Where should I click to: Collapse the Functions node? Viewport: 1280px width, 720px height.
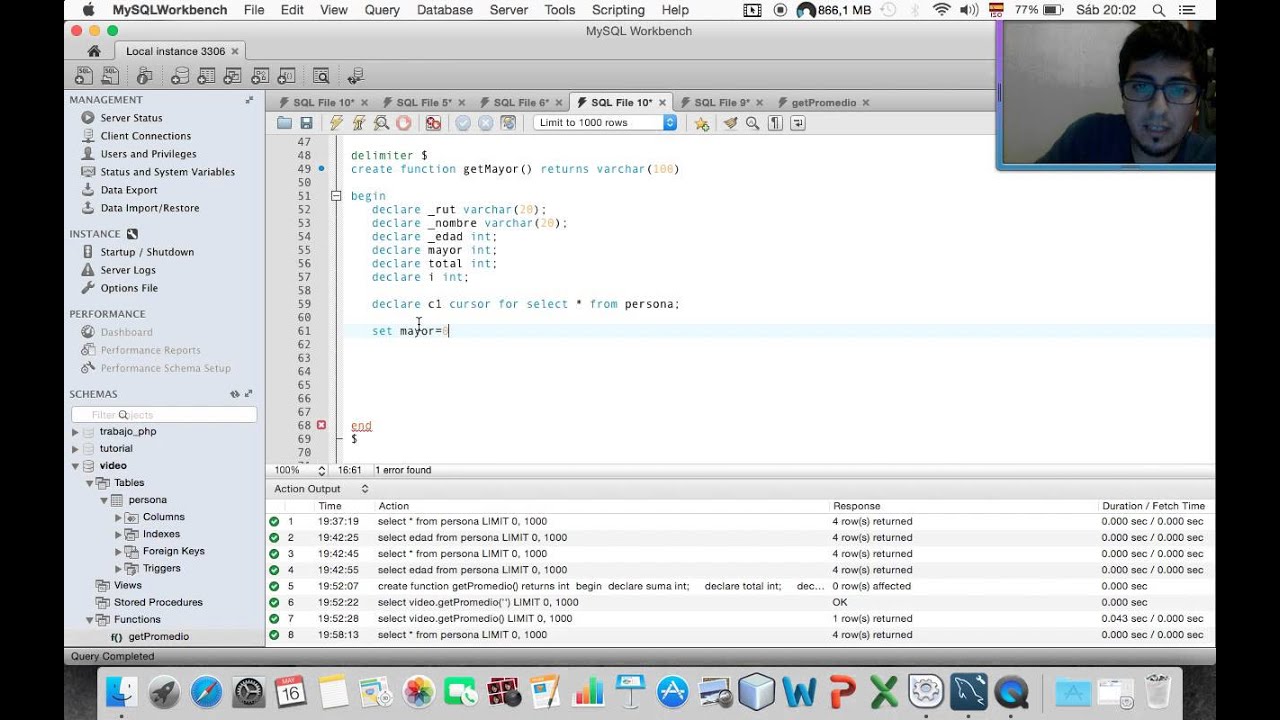[x=89, y=619]
